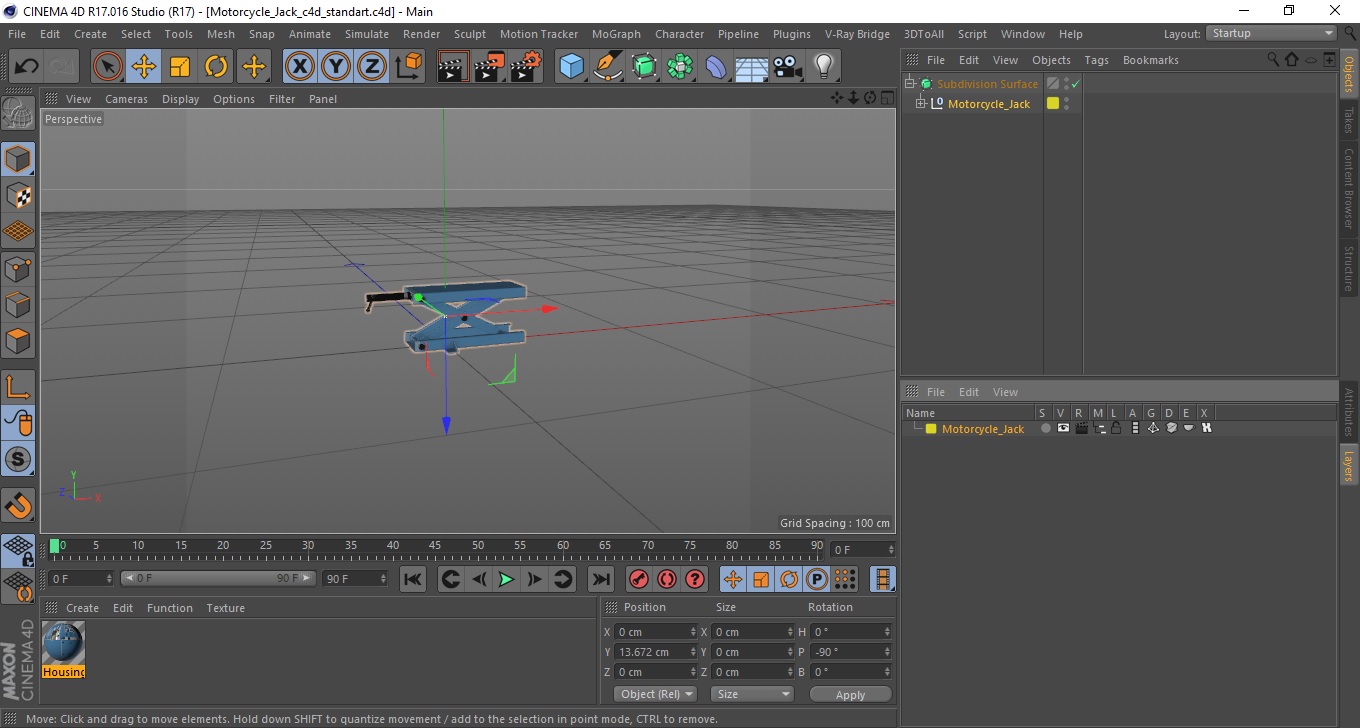Screen dimensions: 1360x728
Task: Open the Simulate menu
Action: (366, 34)
